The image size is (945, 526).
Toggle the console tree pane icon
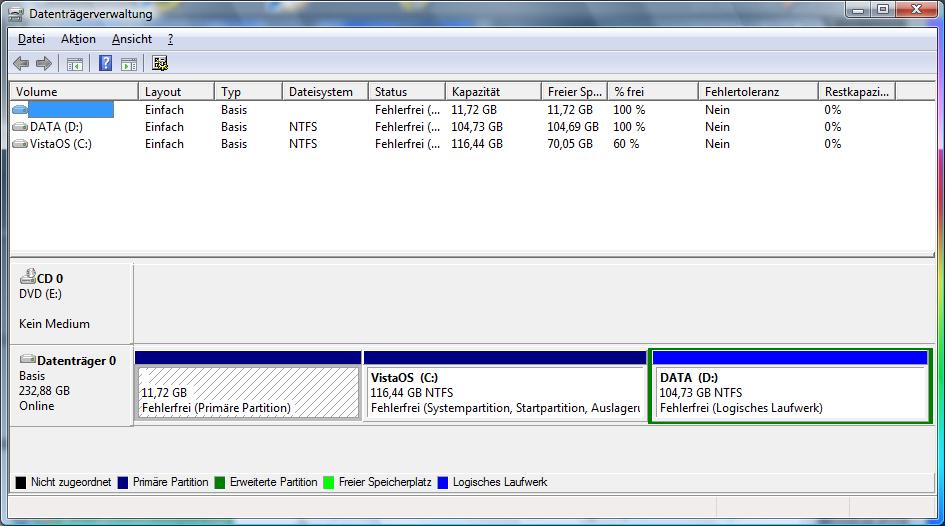coord(74,64)
